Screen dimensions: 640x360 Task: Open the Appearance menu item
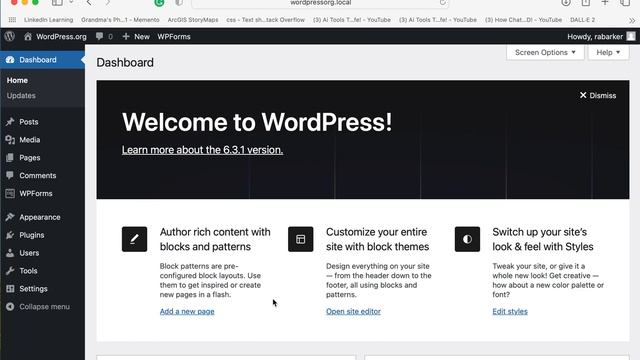(x=40, y=217)
